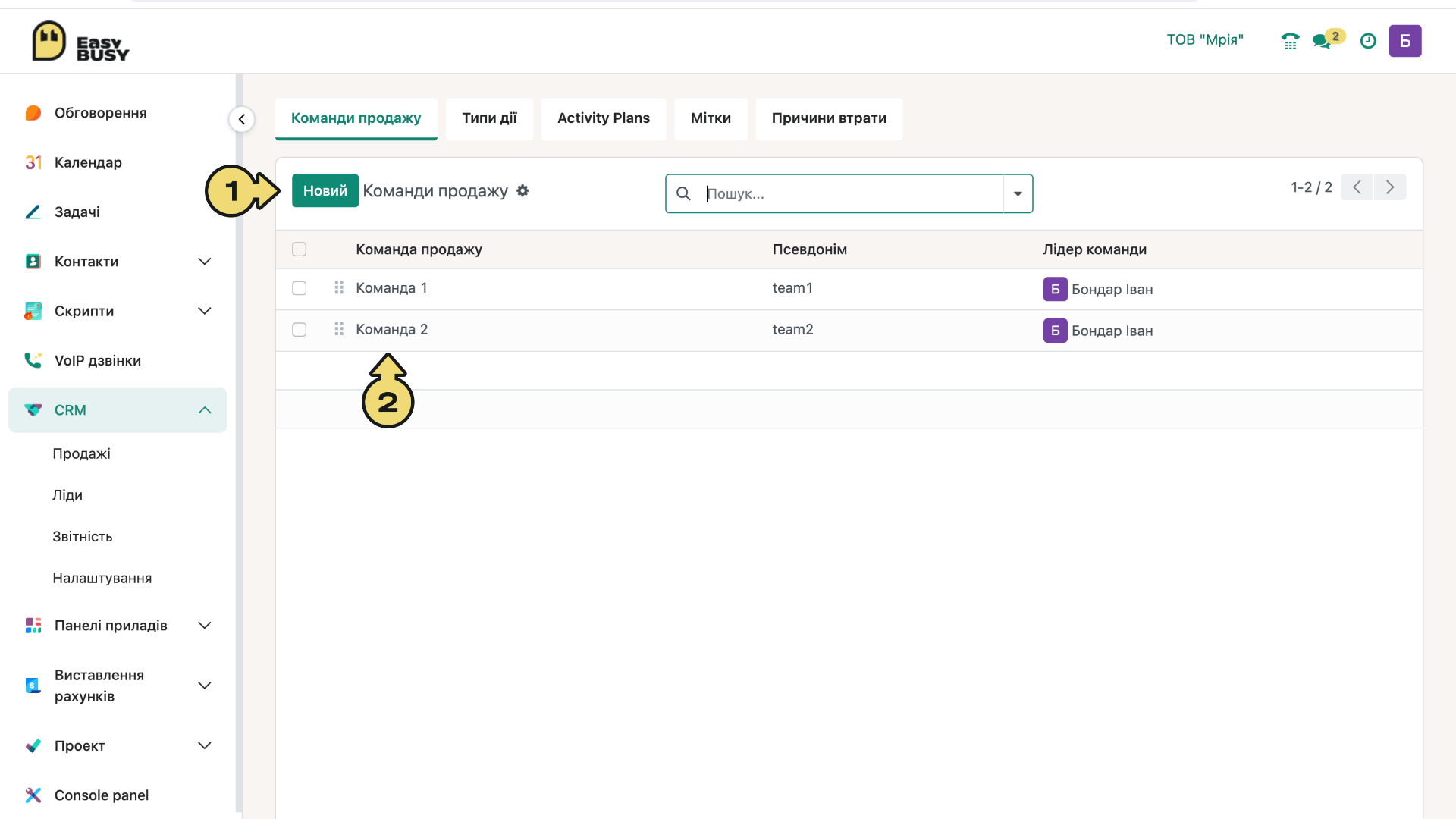Expand the Панелі приладів chevron
The height and width of the screenshot is (819, 1456).
click(x=204, y=626)
